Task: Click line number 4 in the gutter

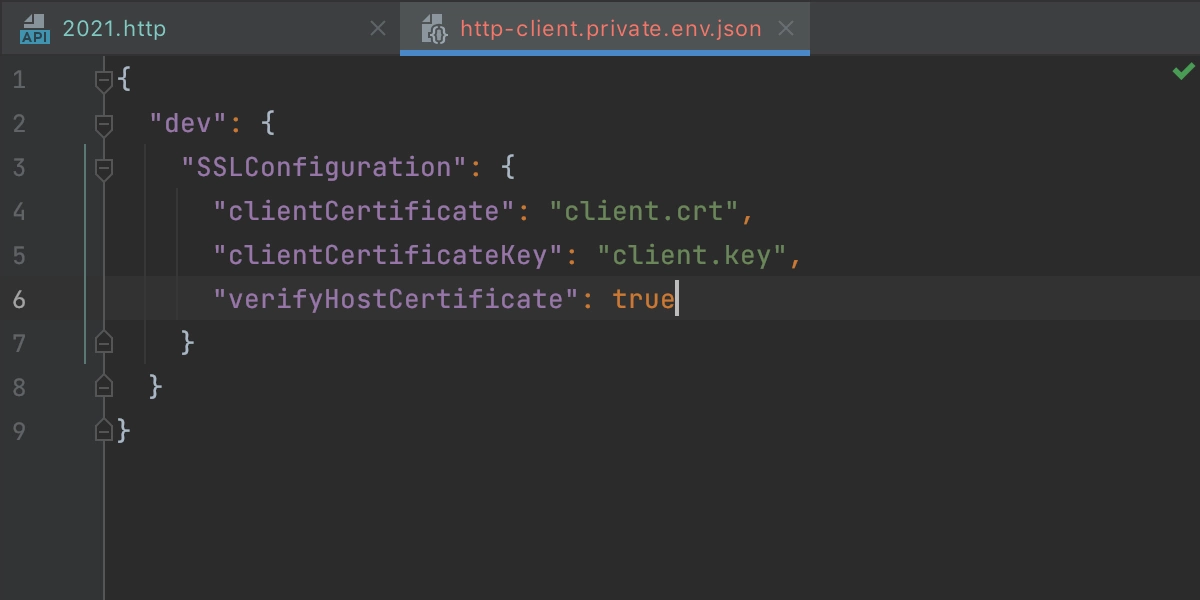Action: tap(19, 212)
